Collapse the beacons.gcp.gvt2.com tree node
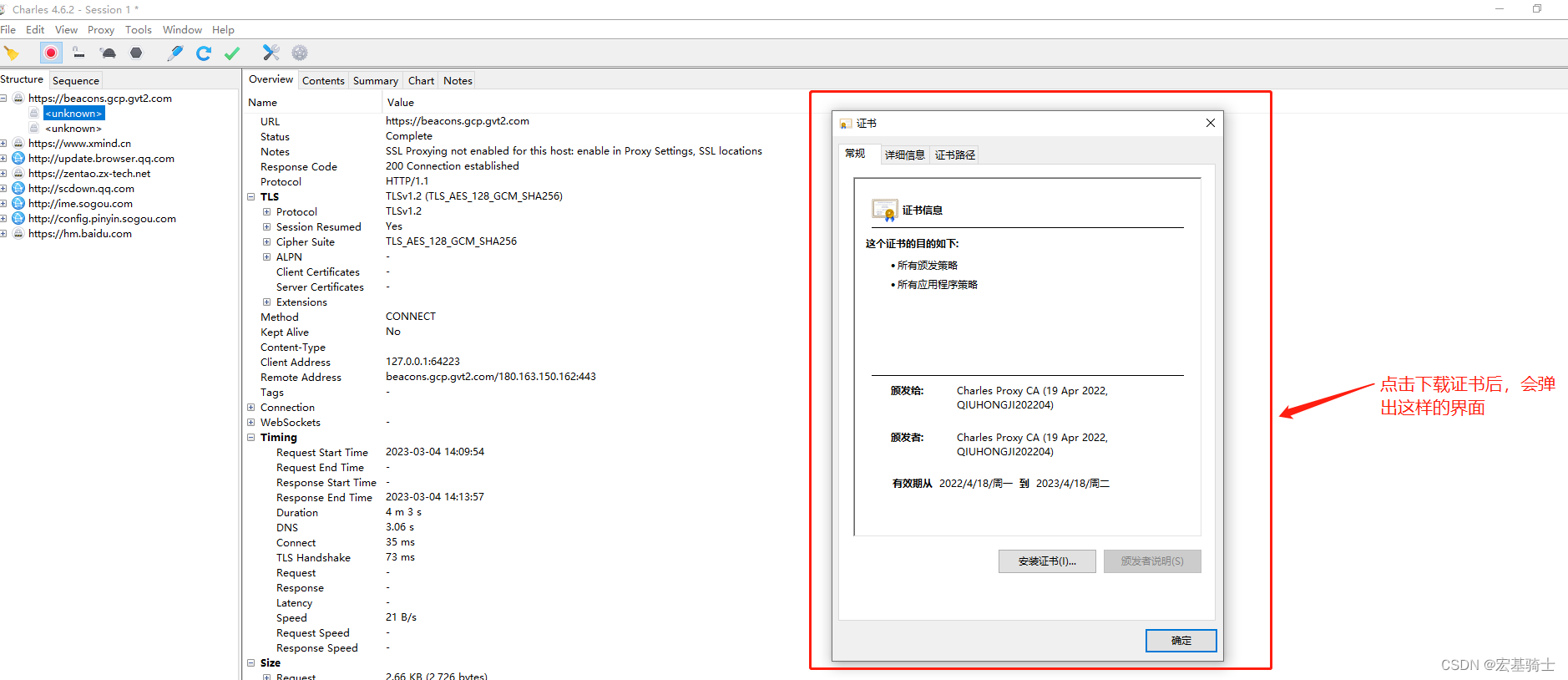Image resolution: width=1568 pixels, height=680 pixels. [3, 98]
